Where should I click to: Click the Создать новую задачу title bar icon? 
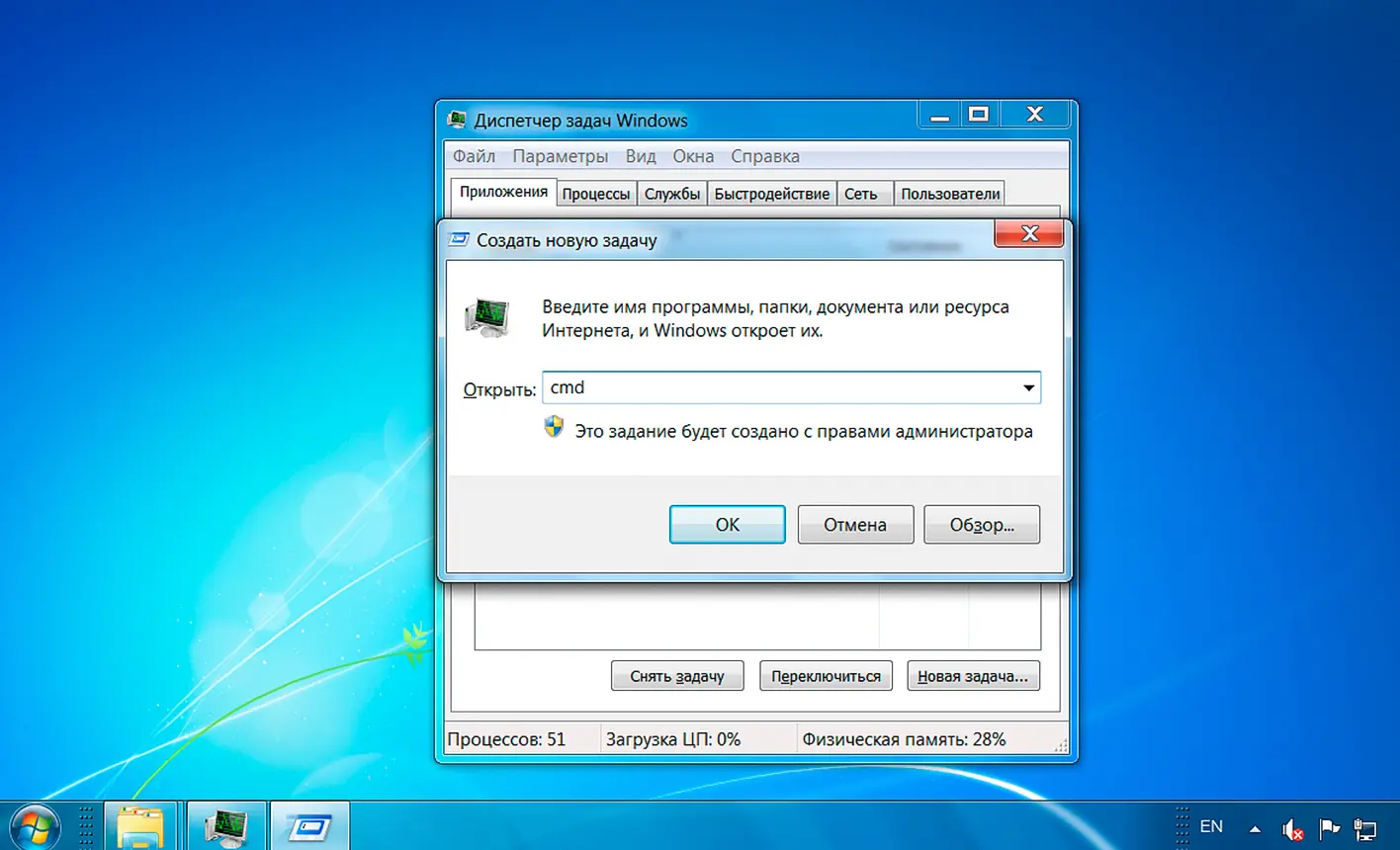[459, 239]
